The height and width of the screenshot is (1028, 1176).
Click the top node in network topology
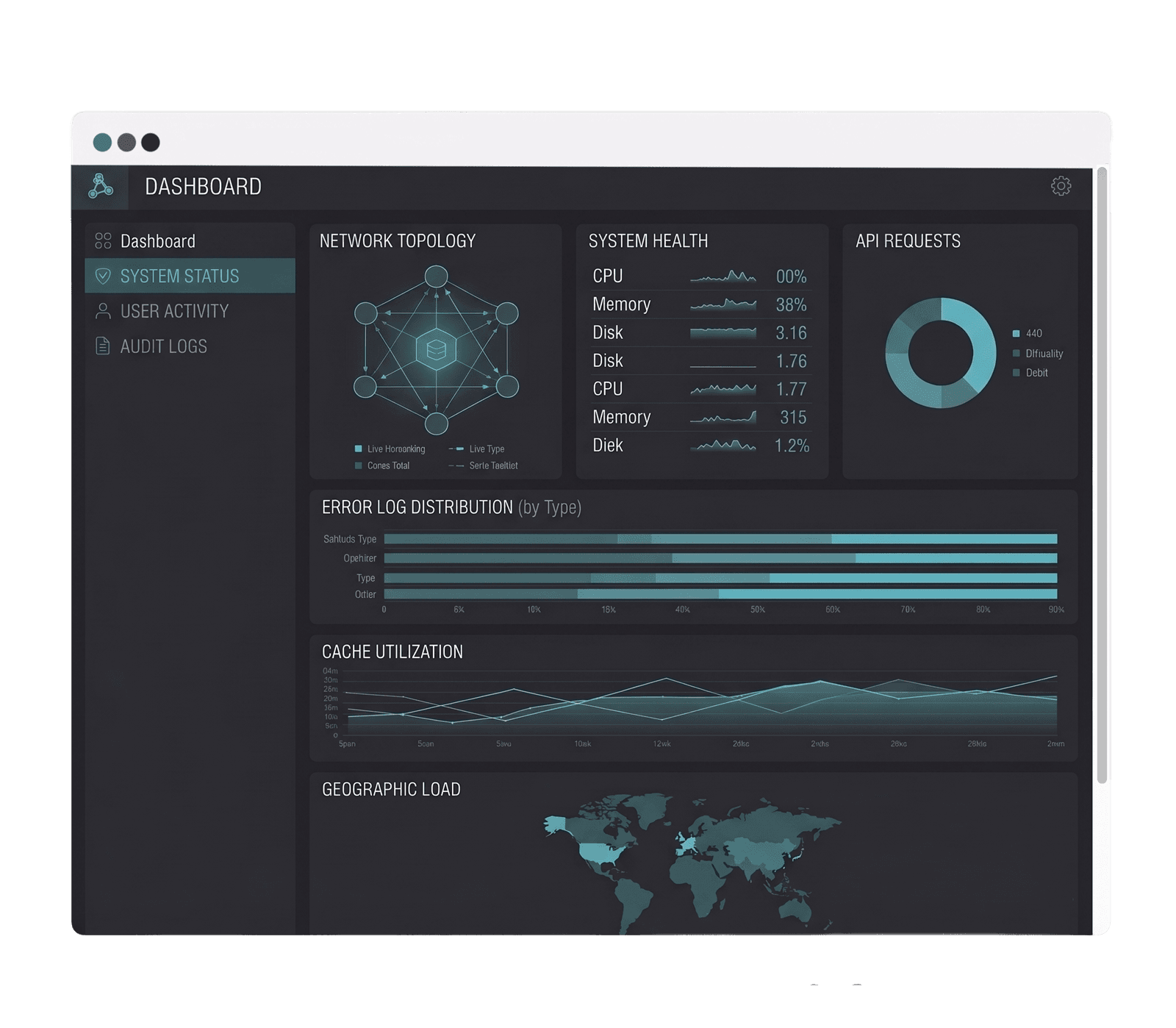tap(437, 276)
